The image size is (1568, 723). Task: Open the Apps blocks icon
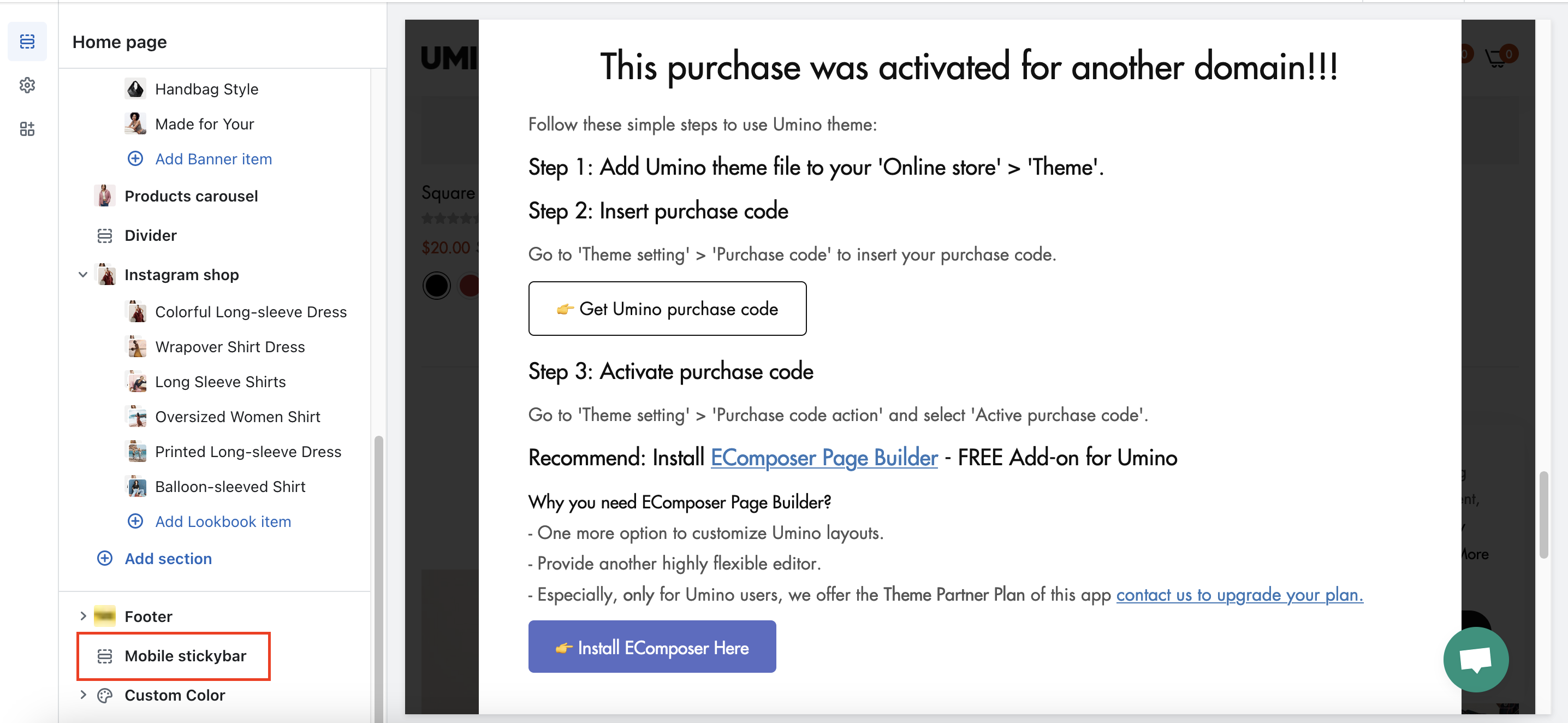[x=27, y=128]
